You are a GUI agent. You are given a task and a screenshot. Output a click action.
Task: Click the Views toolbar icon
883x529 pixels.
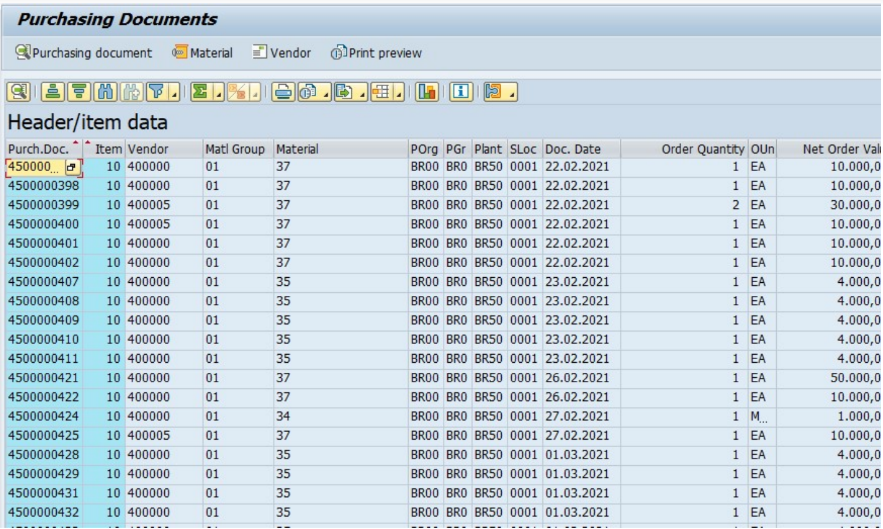click(309, 91)
